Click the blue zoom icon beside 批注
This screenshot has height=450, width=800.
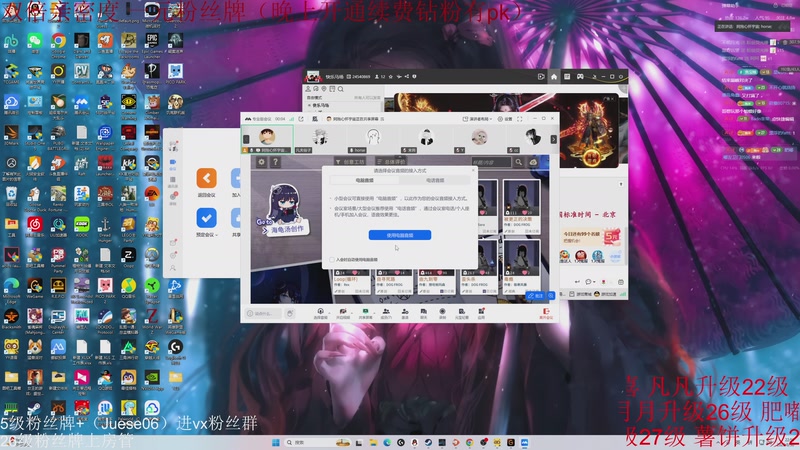[551, 295]
